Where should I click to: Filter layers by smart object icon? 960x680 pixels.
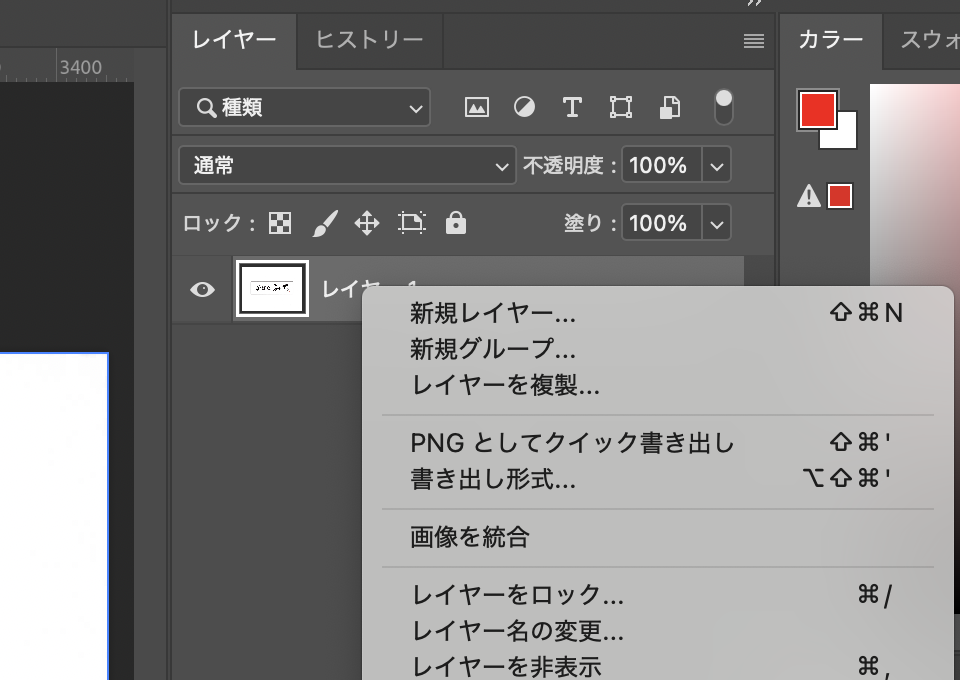pyautogui.click(x=670, y=108)
